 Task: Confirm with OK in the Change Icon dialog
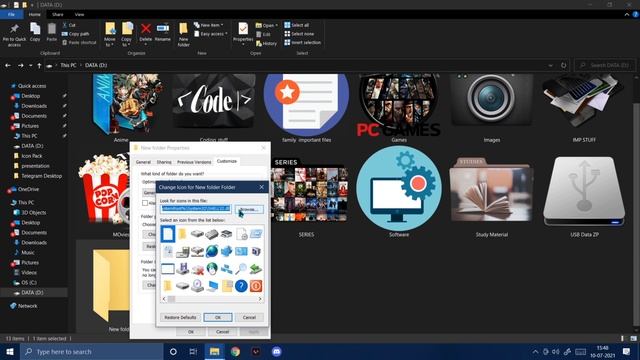coord(218,317)
